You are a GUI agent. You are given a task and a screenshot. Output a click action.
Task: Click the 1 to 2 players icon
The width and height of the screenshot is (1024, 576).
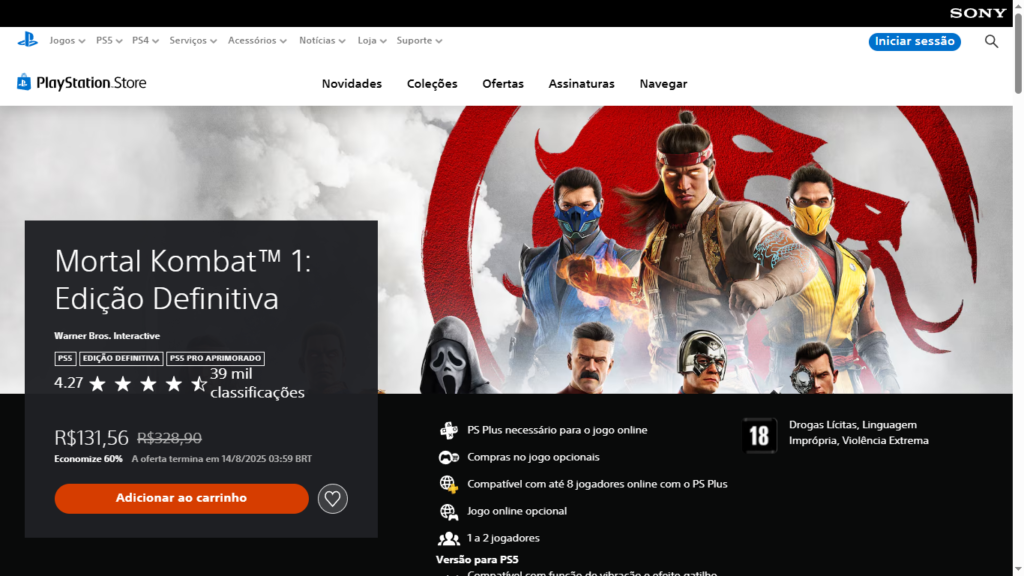[x=449, y=538]
